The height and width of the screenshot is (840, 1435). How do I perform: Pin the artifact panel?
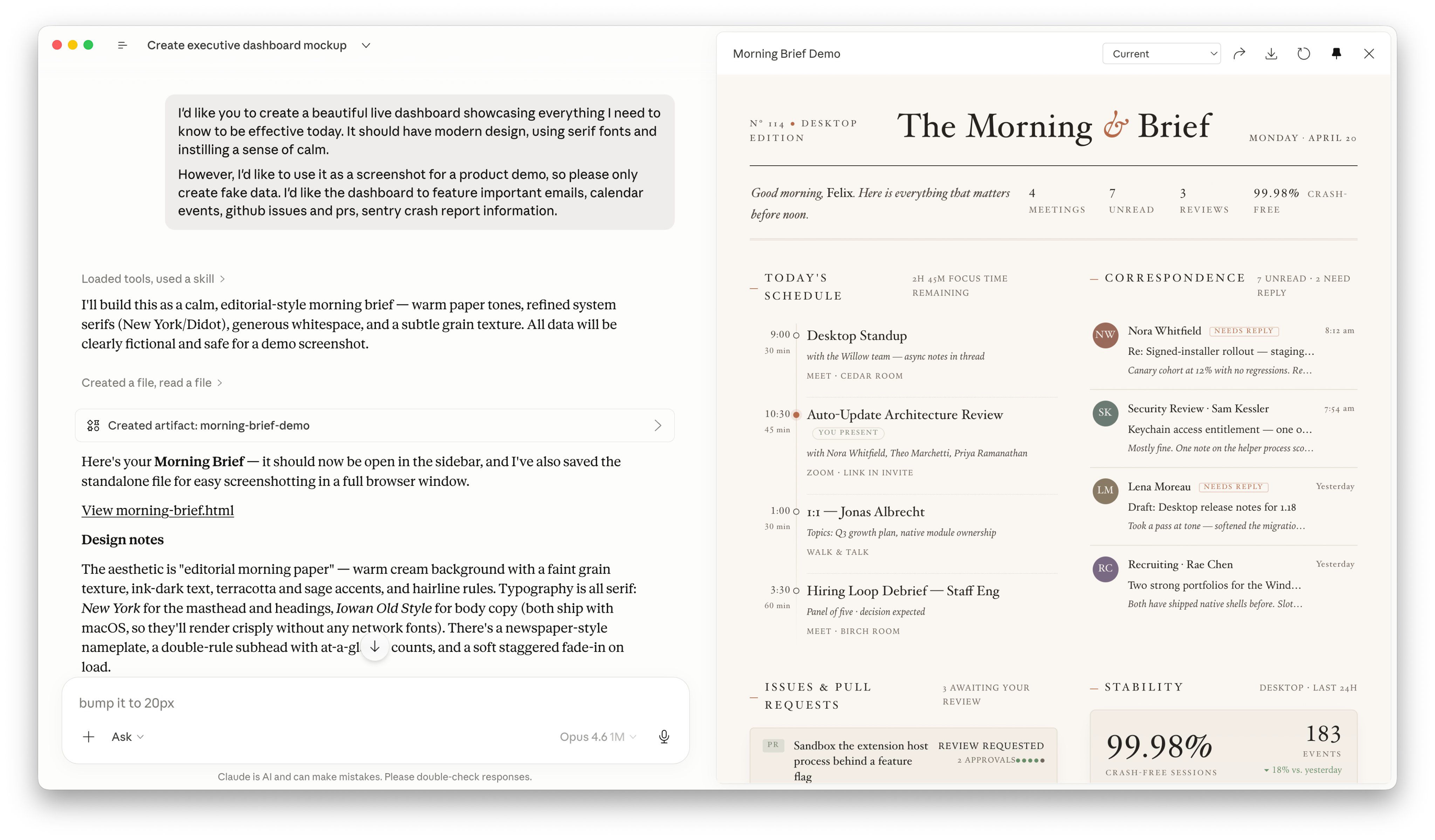(x=1336, y=54)
